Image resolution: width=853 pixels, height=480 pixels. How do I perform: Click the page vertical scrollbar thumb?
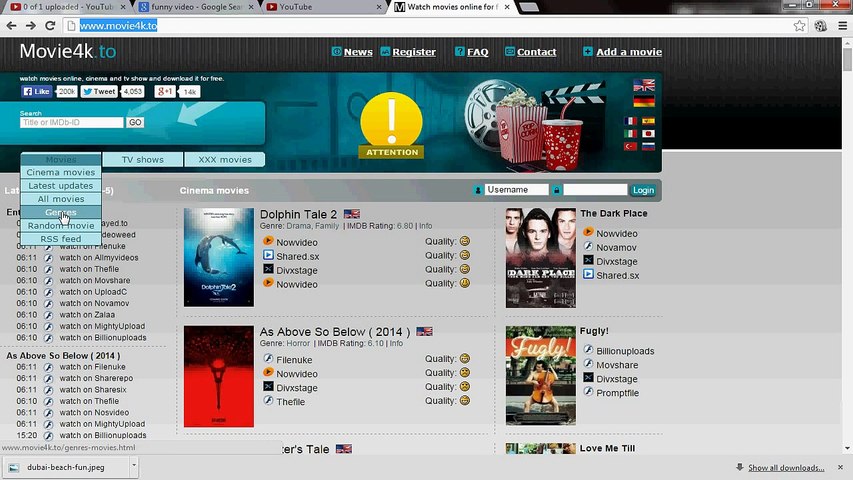(847, 59)
